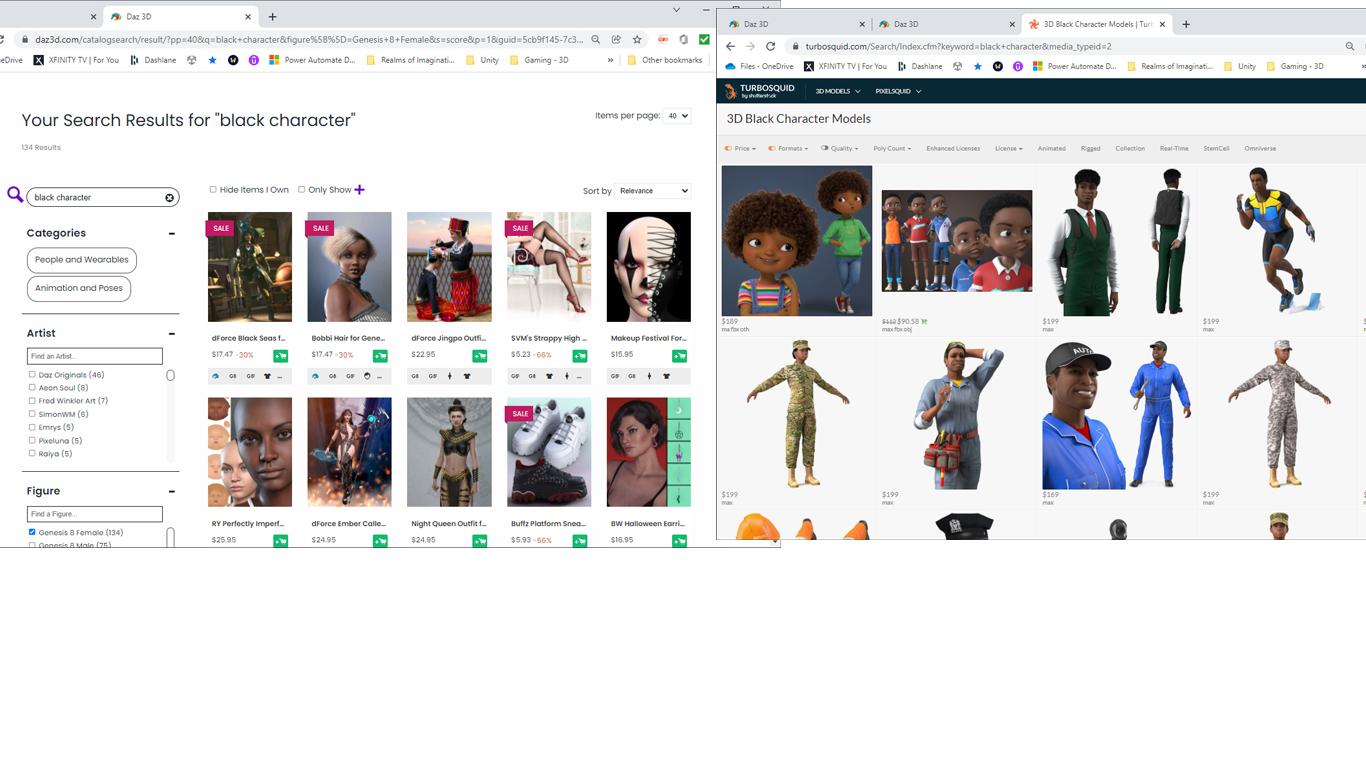Open the Price filter dropdown on TurboSquid
The height and width of the screenshot is (768, 1366).
click(741, 148)
